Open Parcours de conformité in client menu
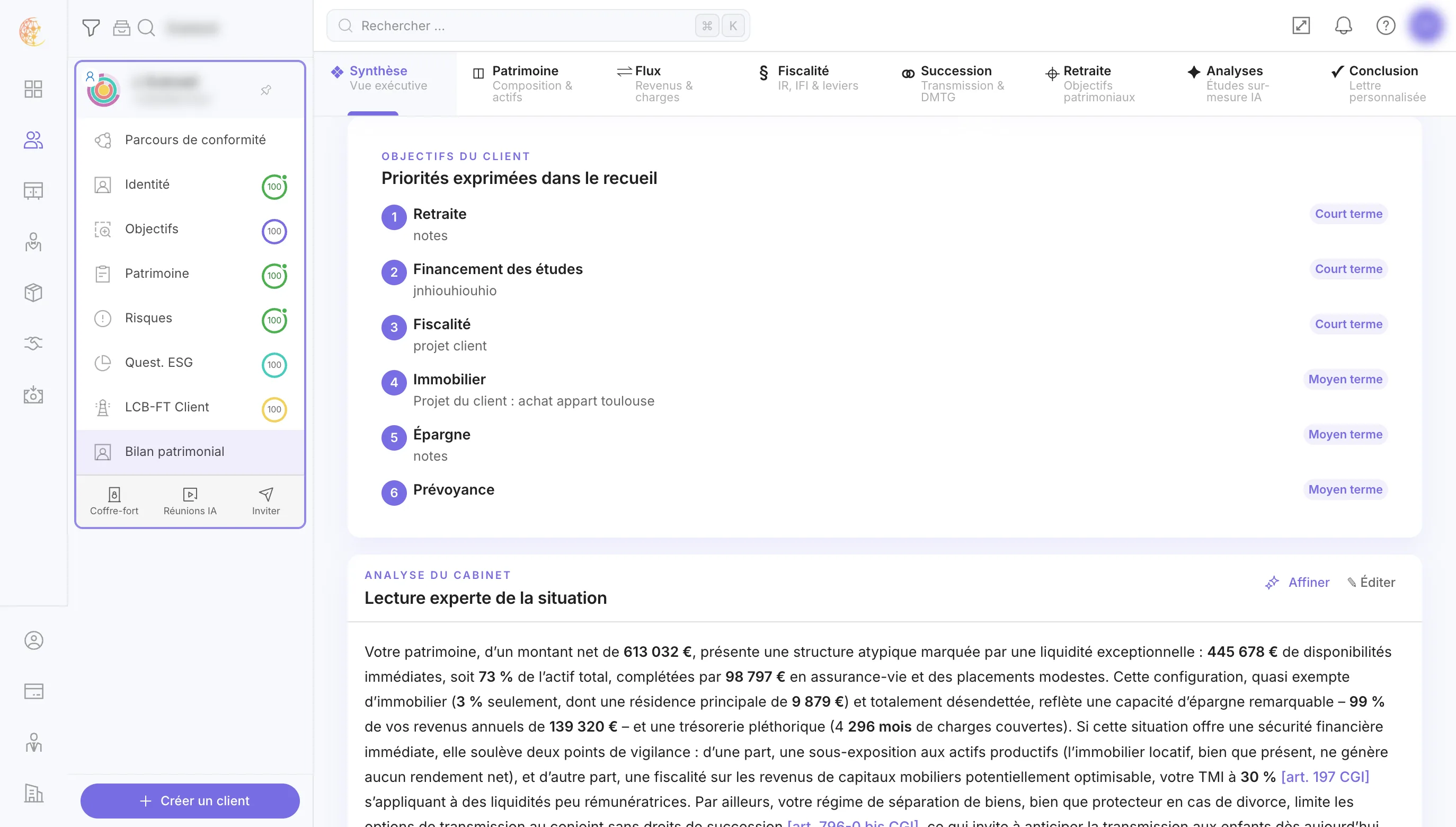The height and width of the screenshot is (827, 1456). tap(190, 140)
